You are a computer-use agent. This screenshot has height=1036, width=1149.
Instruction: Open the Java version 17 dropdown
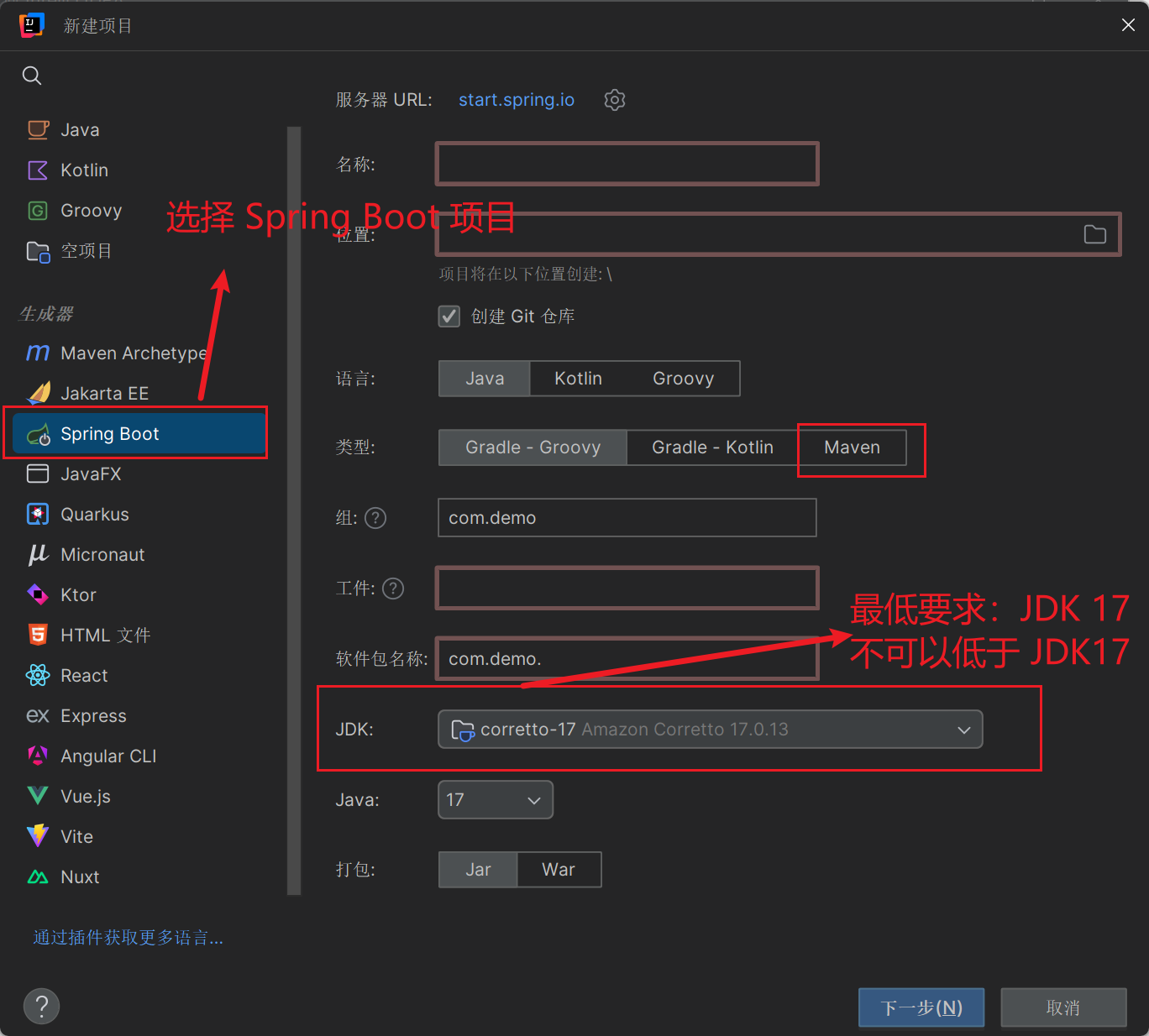[x=496, y=800]
